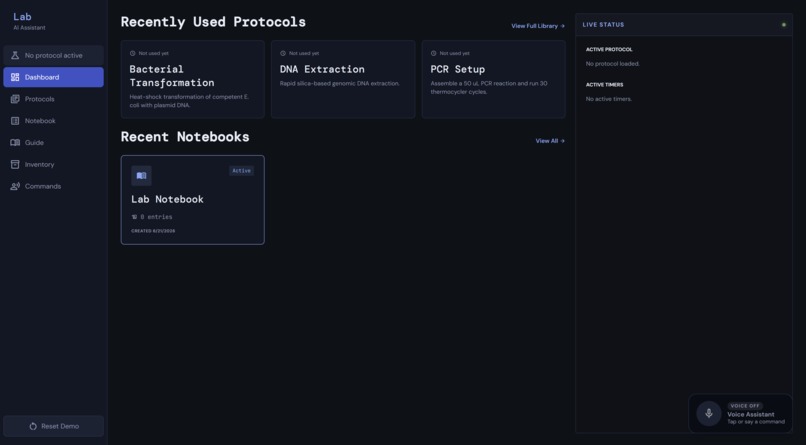The height and width of the screenshot is (445, 806).
Task: Open the Inventory section
Action: (53, 164)
